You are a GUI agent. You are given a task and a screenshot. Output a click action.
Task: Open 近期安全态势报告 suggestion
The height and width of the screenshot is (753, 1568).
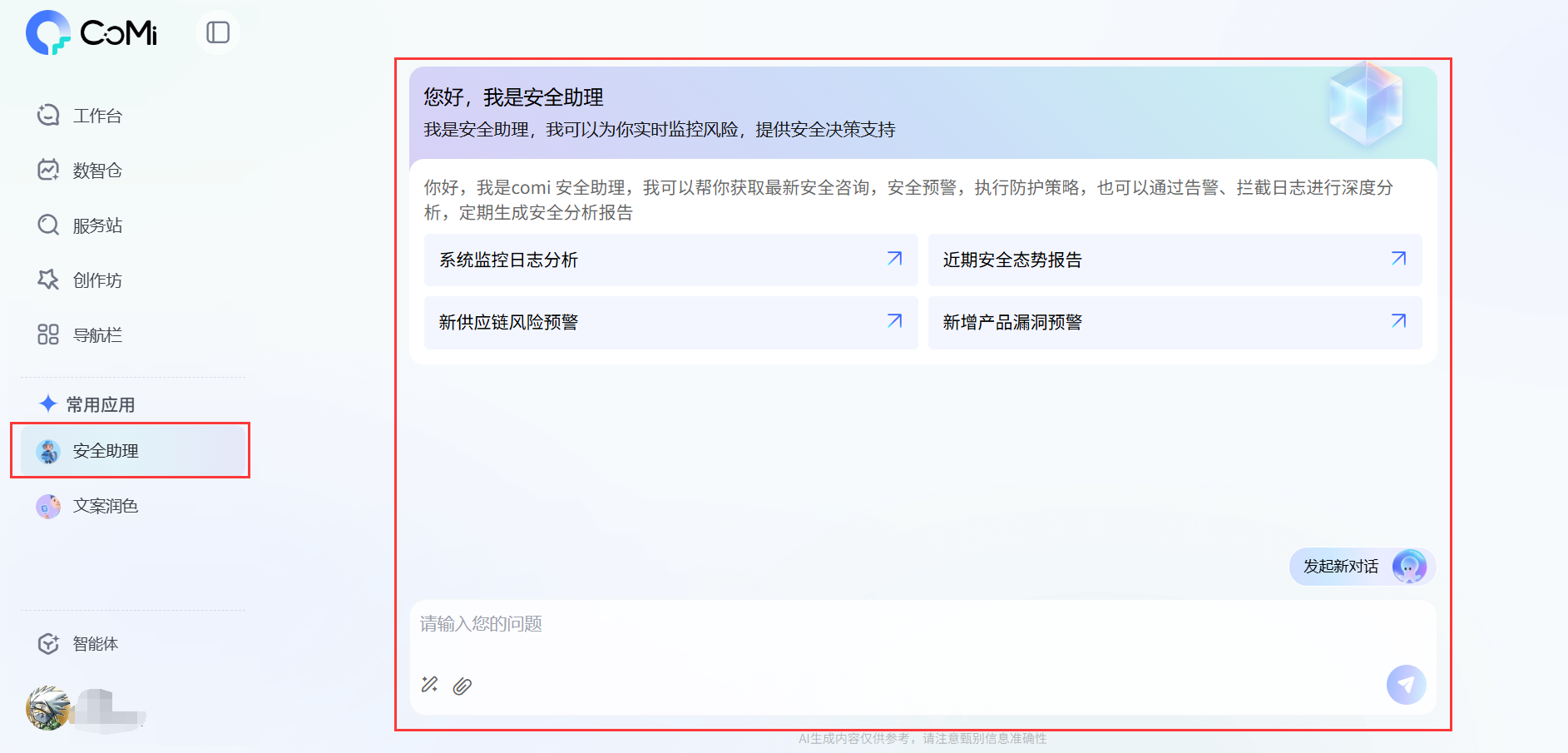click(x=1175, y=260)
